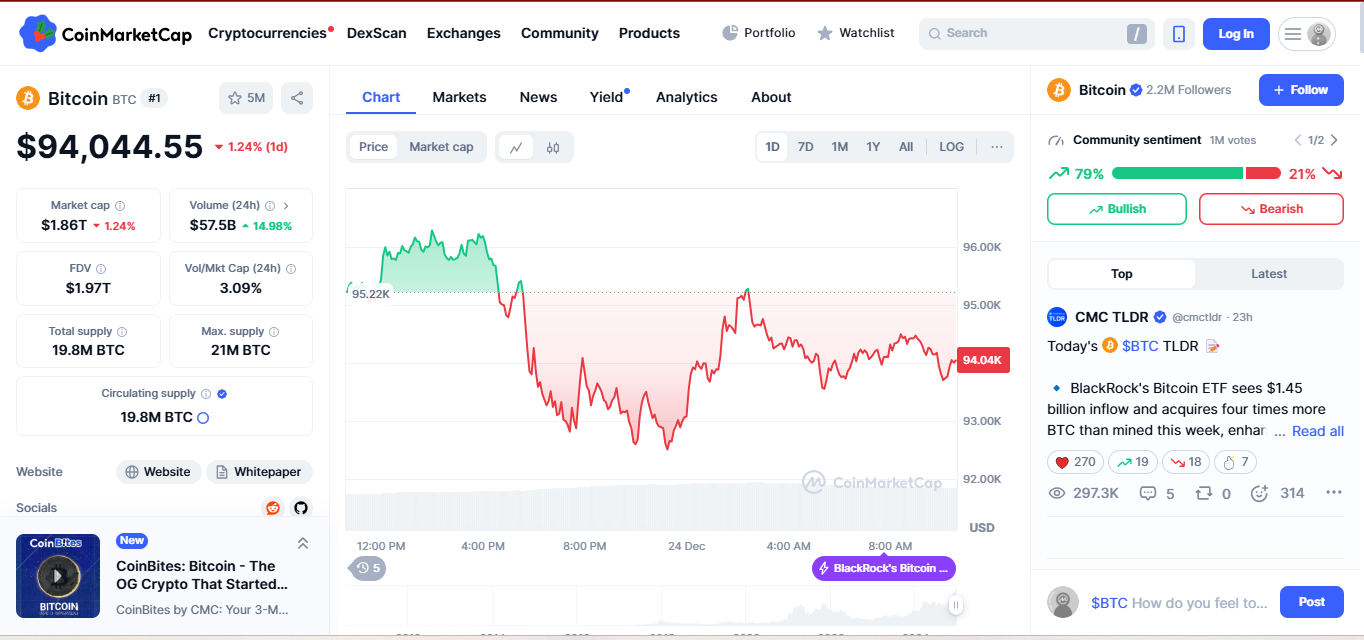Click the Total supply info icon
Viewport: 1364px width, 640px height.
click(122, 332)
